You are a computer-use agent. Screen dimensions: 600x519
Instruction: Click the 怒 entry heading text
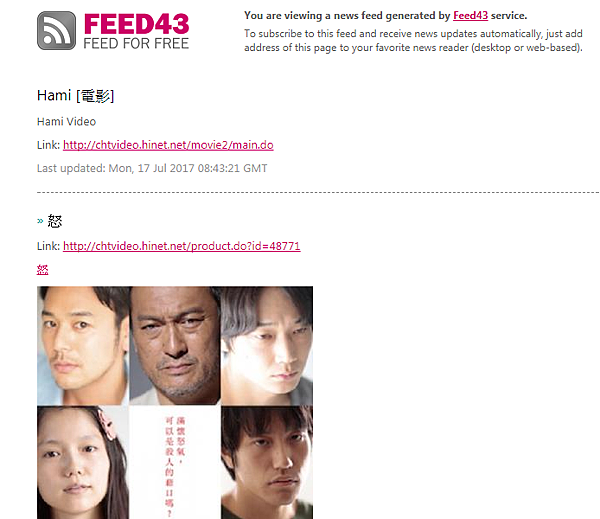click(55, 221)
